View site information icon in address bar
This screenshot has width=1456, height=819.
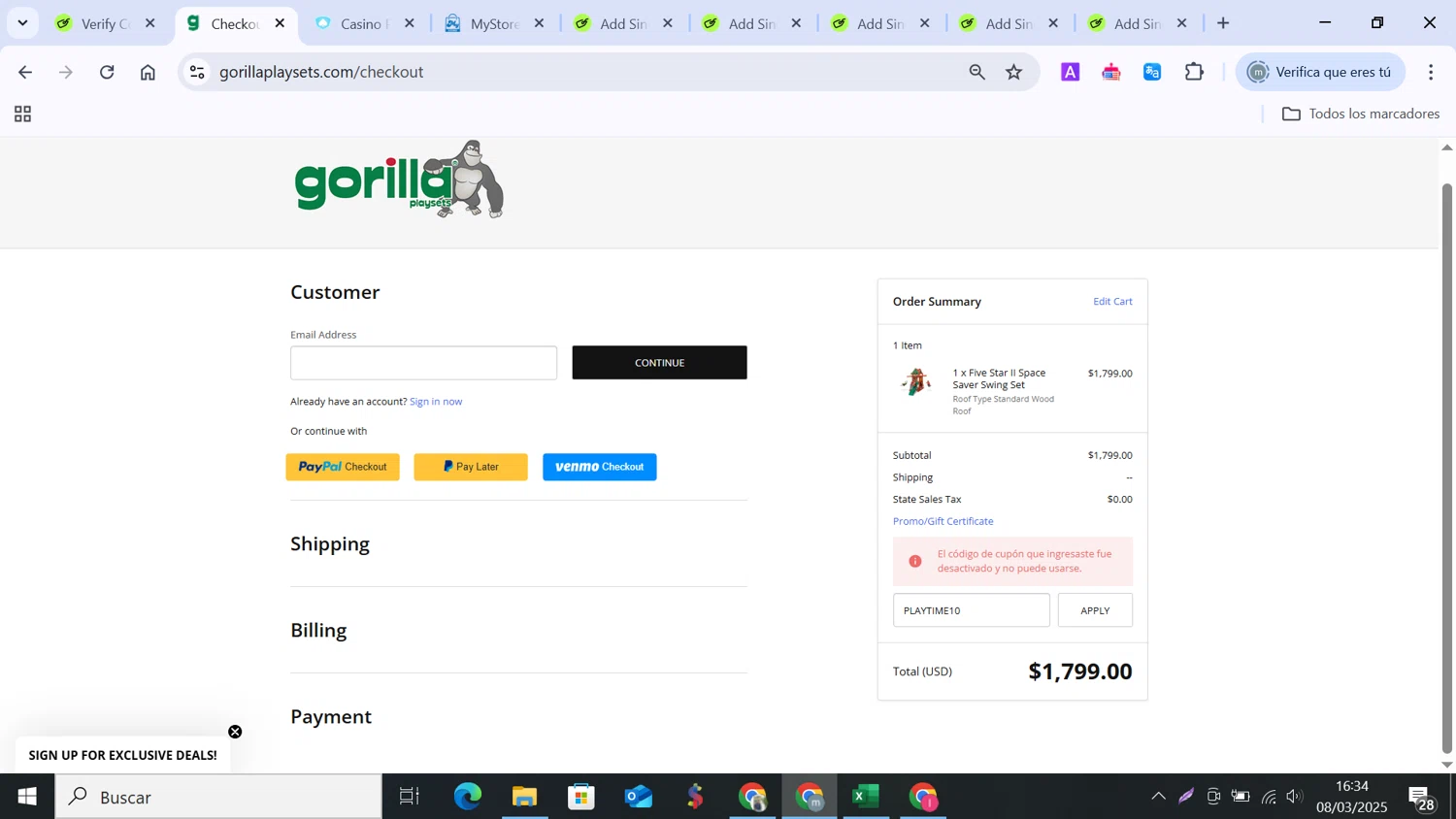pos(197,72)
